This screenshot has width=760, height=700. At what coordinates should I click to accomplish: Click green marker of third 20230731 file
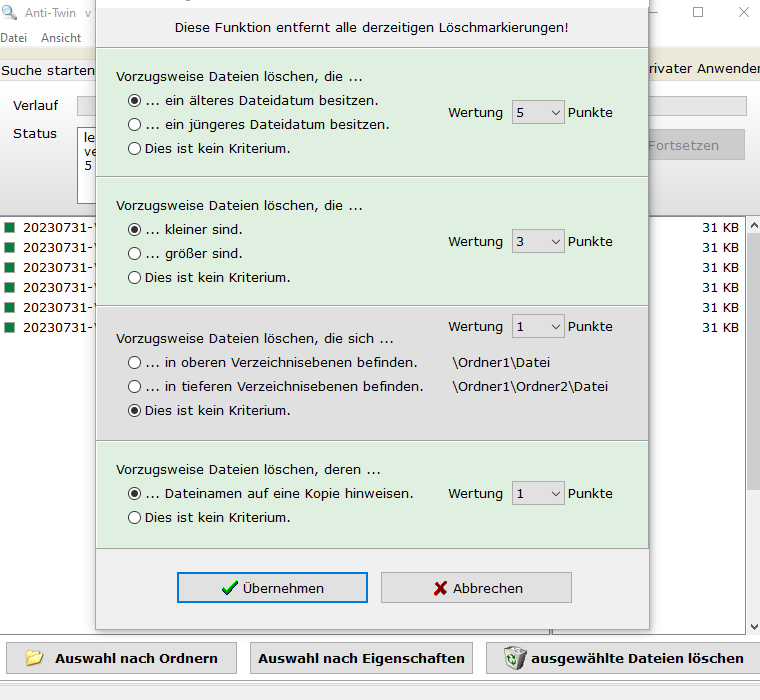(x=10, y=267)
